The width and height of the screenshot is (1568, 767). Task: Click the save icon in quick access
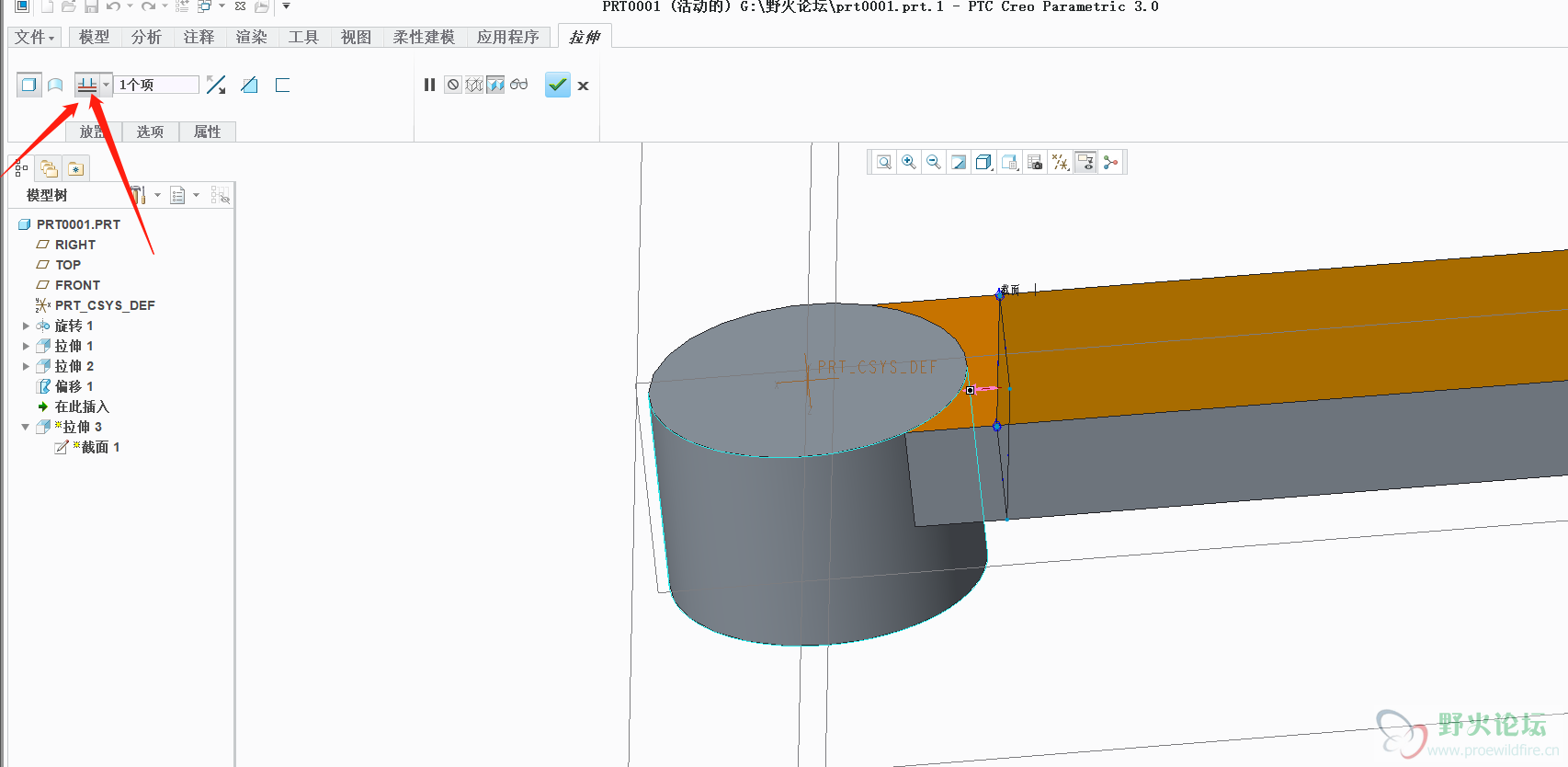click(x=91, y=6)
